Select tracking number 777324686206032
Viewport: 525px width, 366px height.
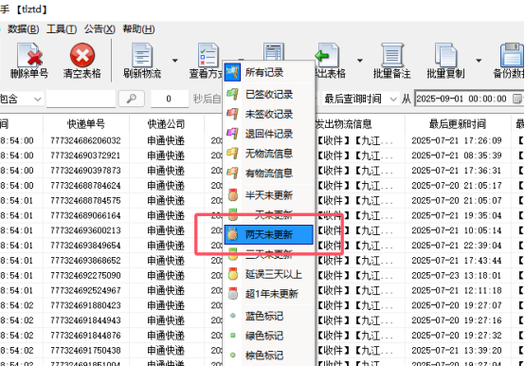tap(85, 140)
